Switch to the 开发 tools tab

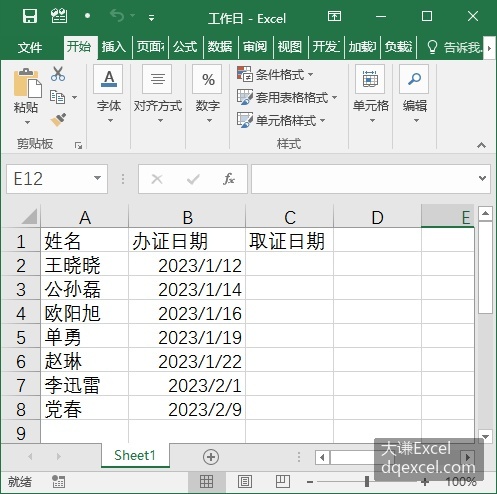coord(326,47)
